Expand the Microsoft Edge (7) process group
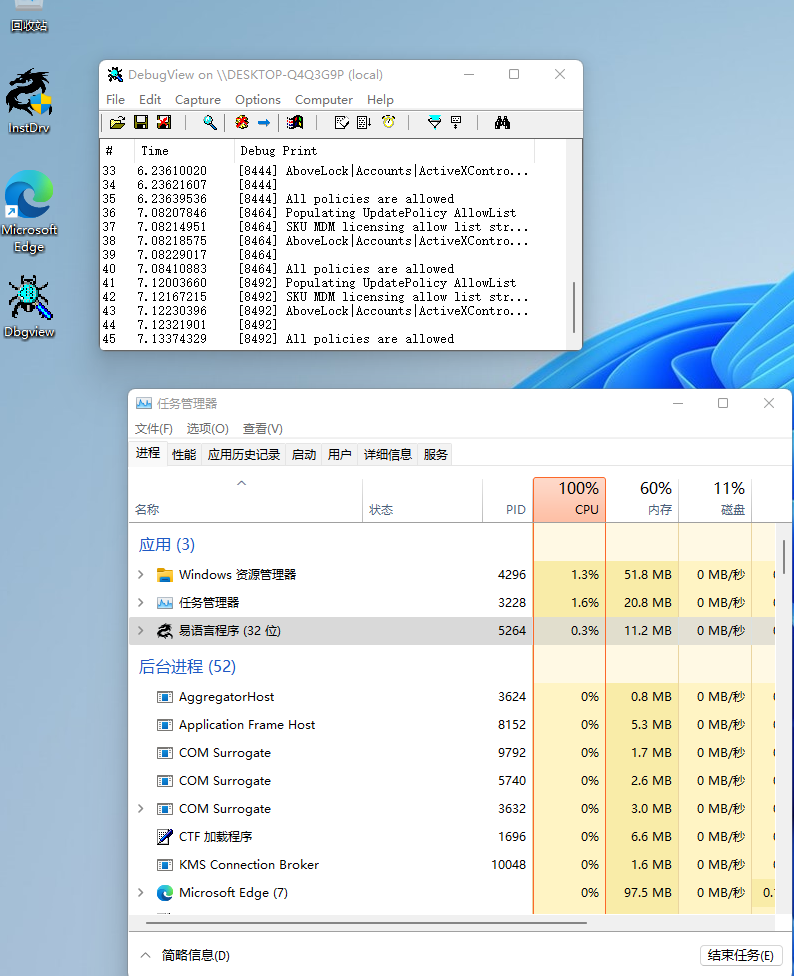The image size is (794, 976). point(140,893)
